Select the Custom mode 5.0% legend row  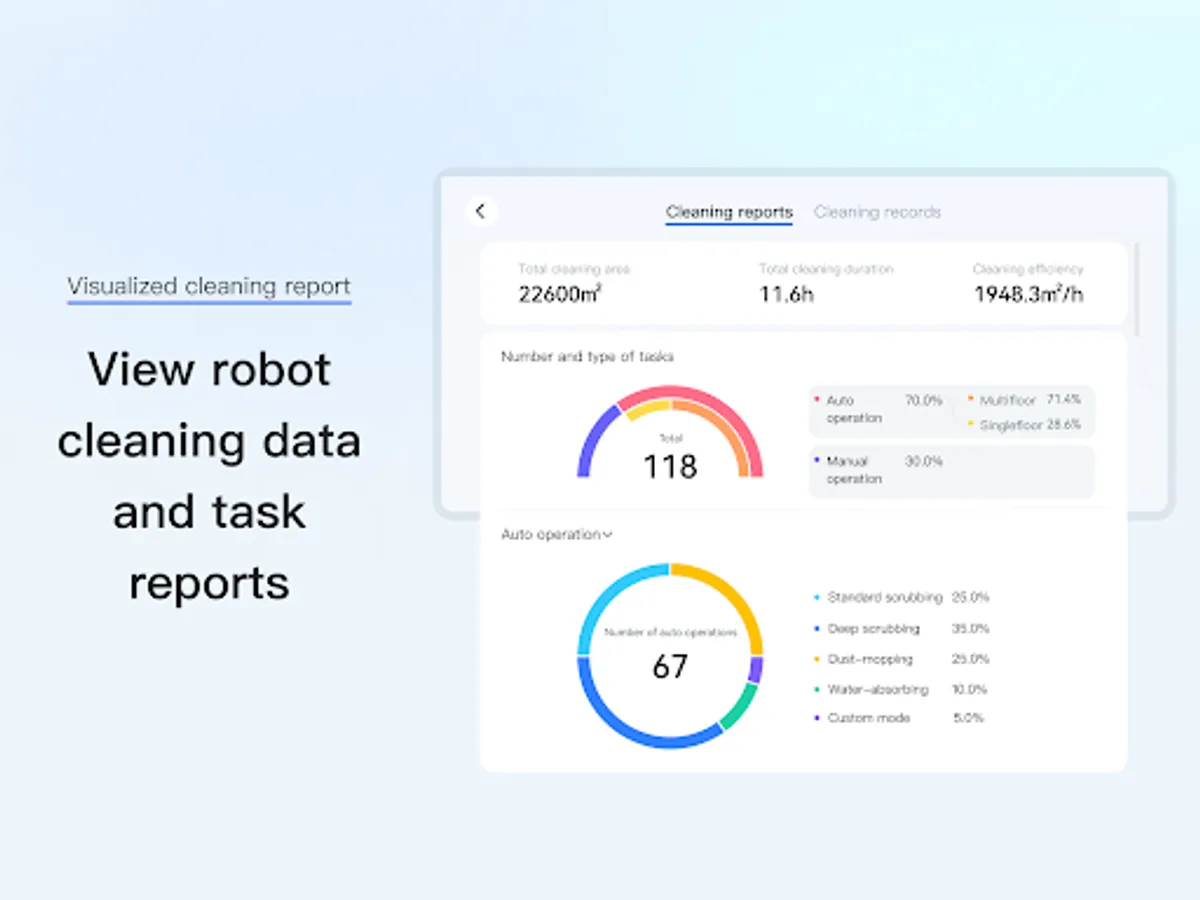pyautogui.click(x=900, y=718)
